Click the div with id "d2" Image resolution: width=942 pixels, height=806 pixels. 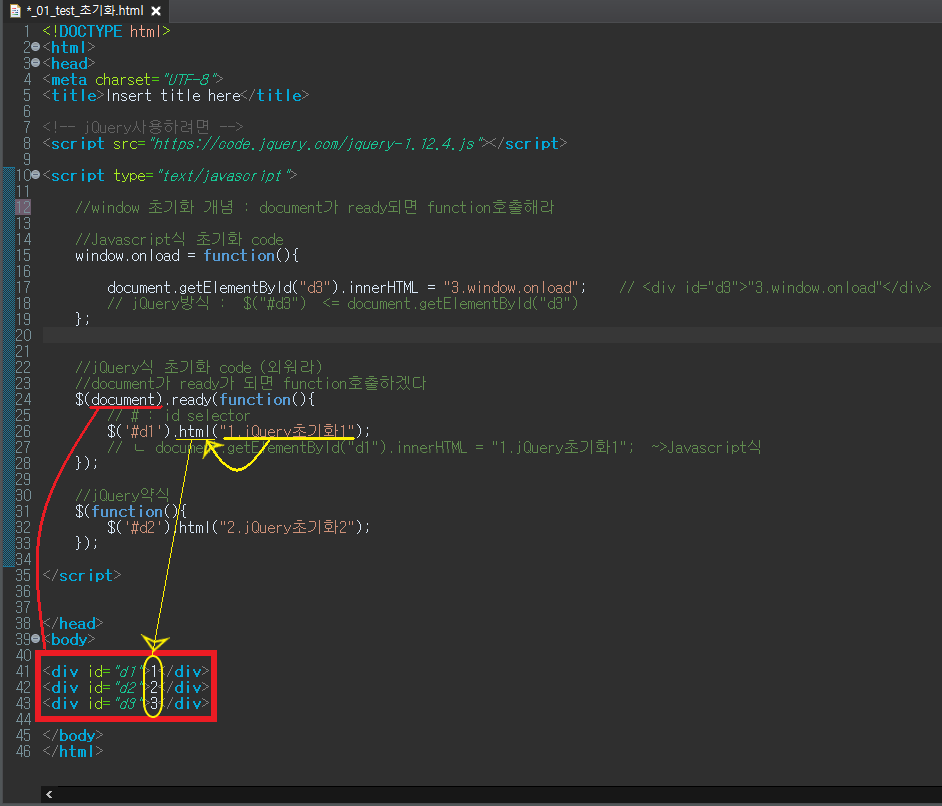[x=126, y=687]
